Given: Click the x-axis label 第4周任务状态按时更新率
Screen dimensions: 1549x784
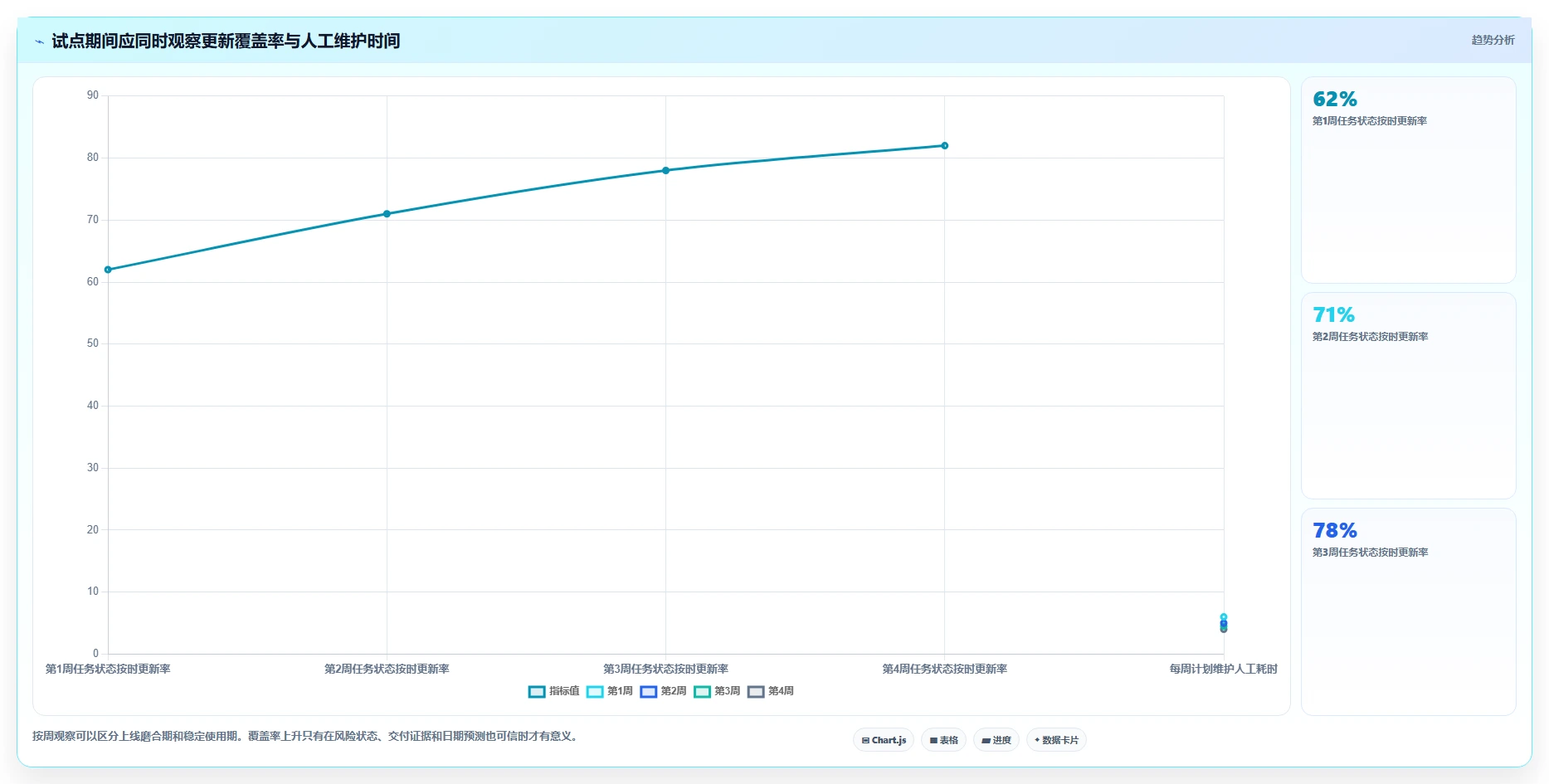Looking at the screenshot, I should 944,669.
